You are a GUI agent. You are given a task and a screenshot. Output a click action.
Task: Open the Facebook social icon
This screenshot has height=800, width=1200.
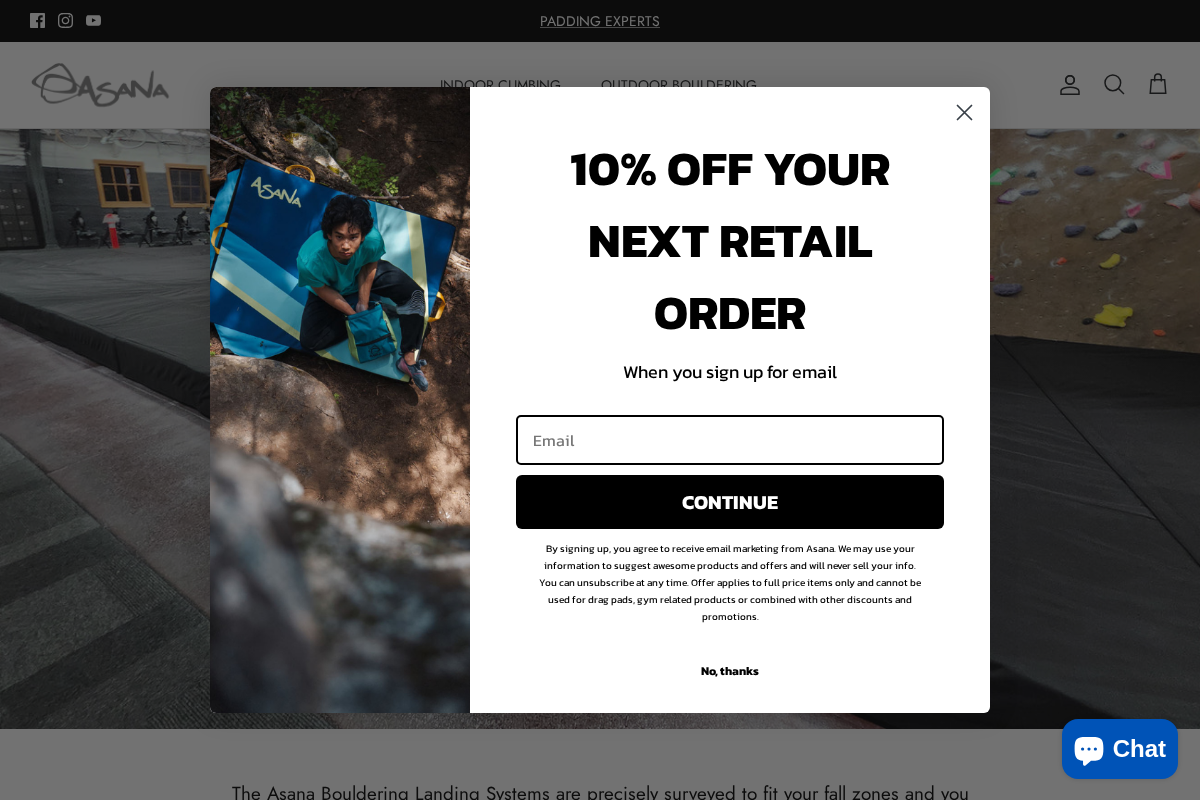click(38, 21)
